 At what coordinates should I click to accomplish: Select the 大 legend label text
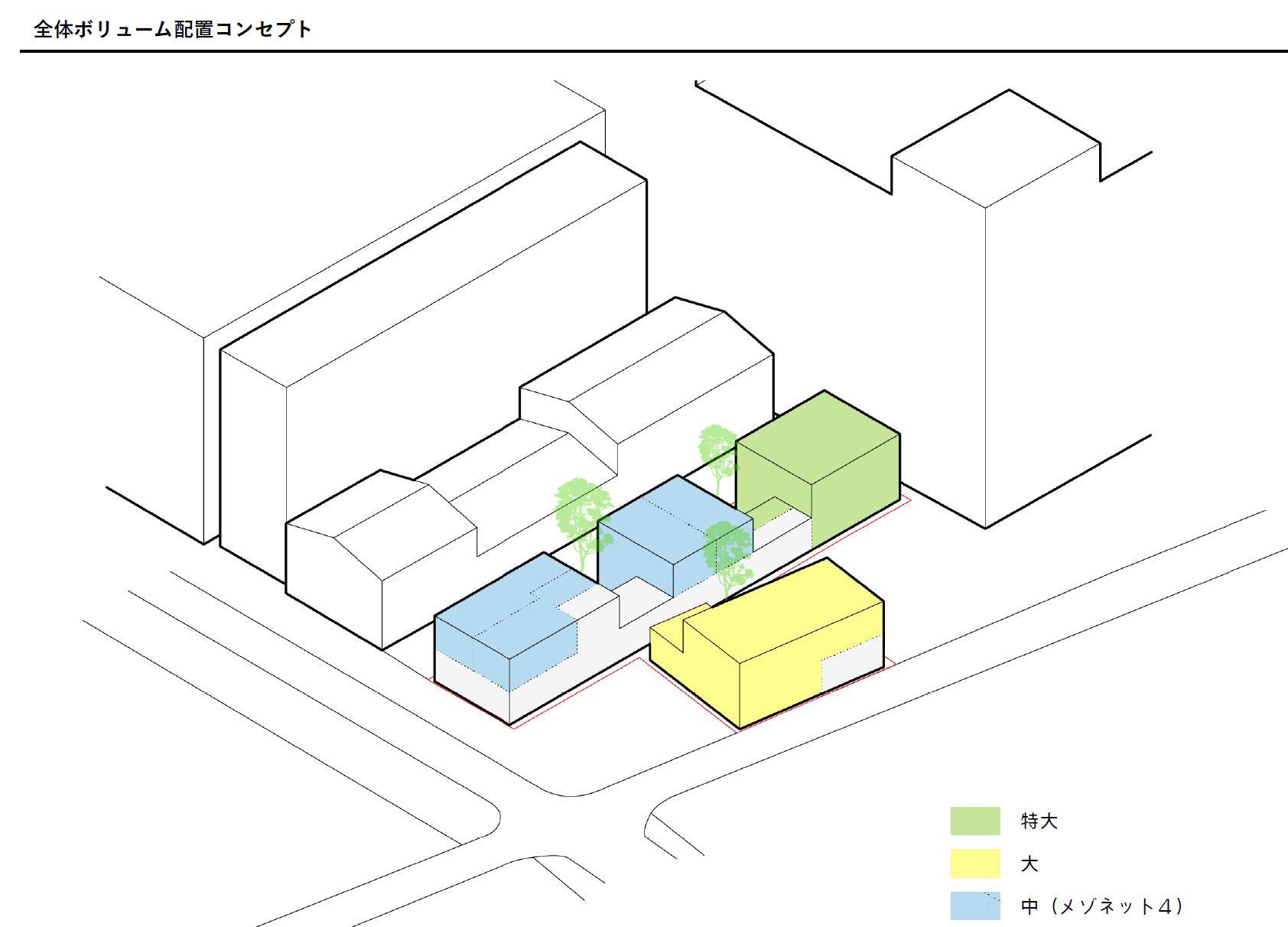pyautogui.click(x=1029, y=864)
